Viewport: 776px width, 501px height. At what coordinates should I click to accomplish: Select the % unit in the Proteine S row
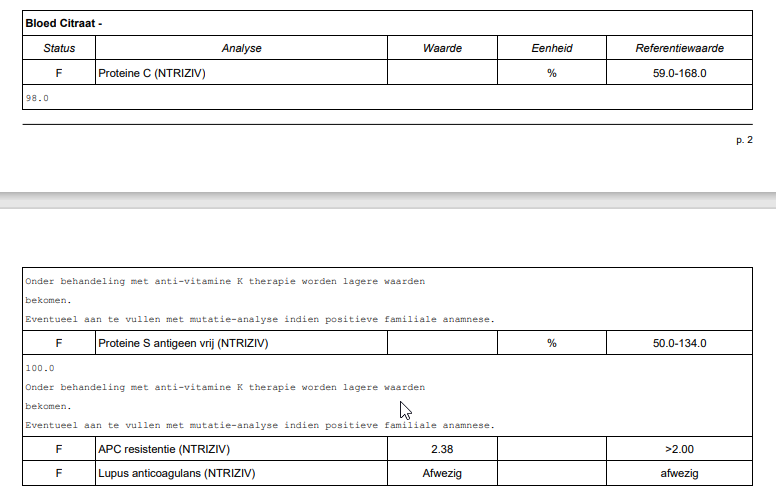pos(551,343)
